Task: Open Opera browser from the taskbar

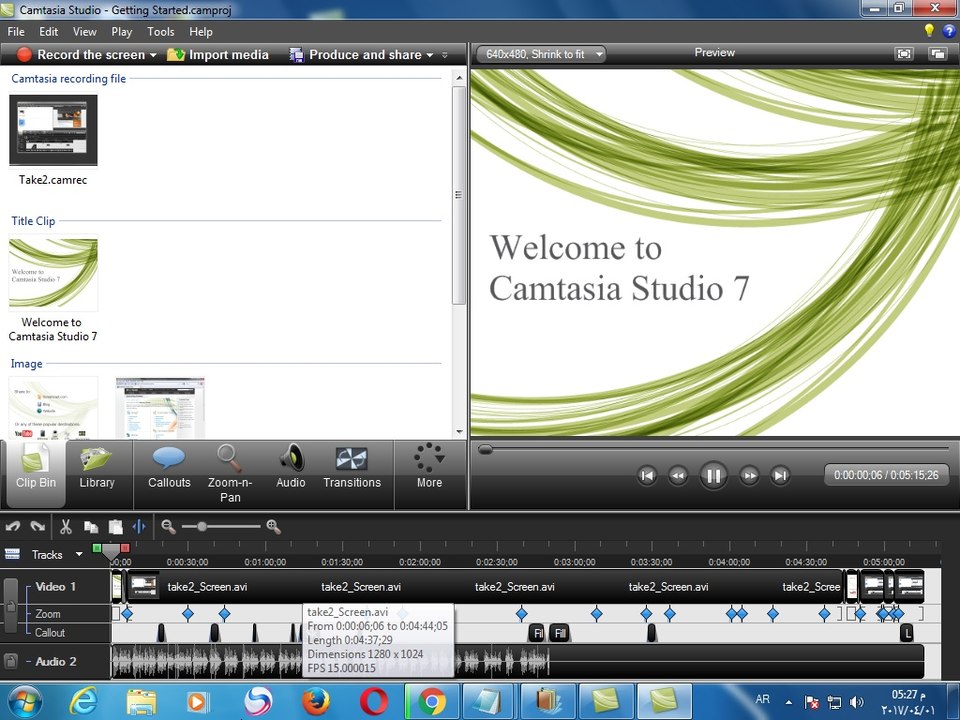Action: [373, 701]
